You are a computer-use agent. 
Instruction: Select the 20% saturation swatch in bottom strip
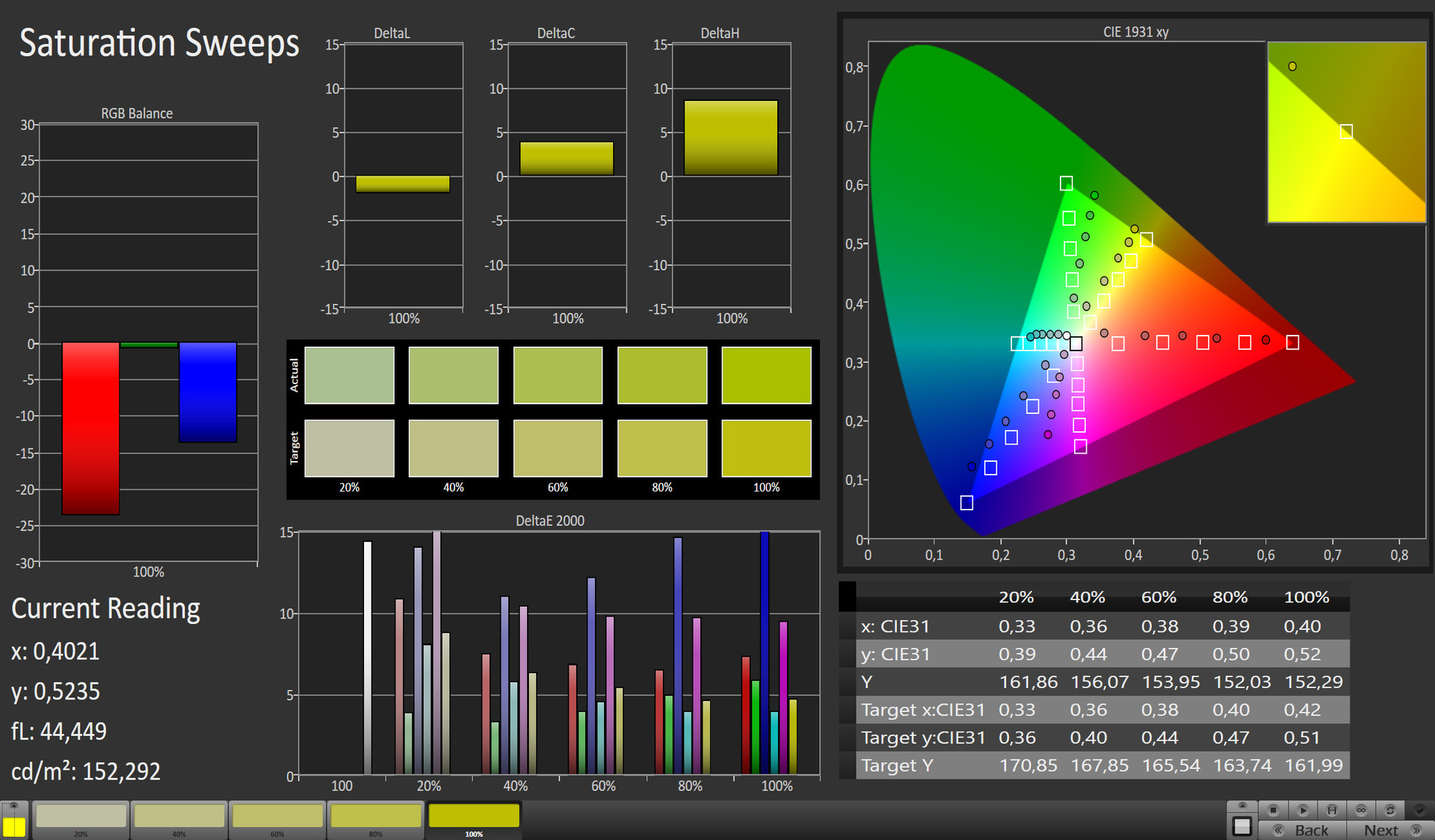(81, 816)
